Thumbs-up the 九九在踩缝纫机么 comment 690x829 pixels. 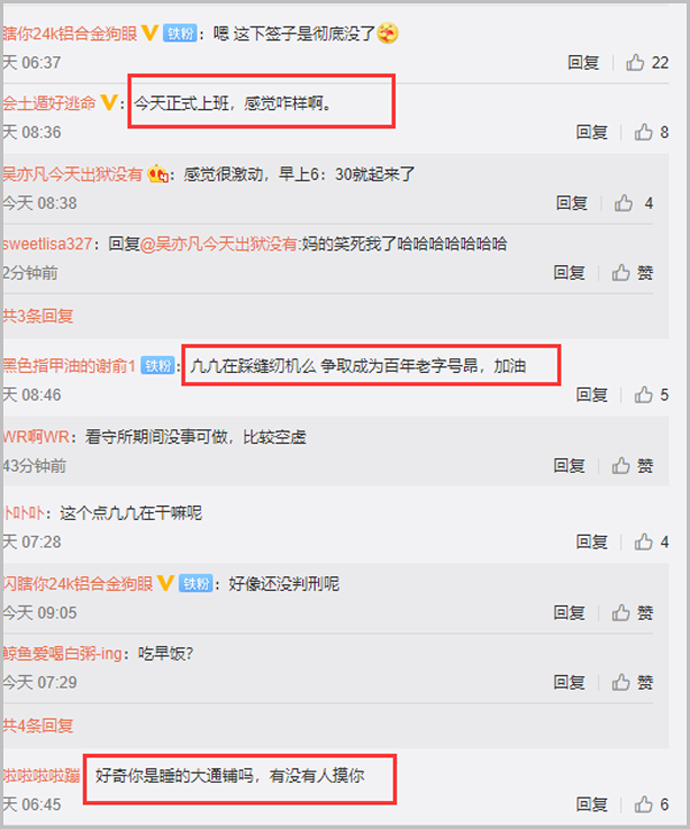click(643, 394)
